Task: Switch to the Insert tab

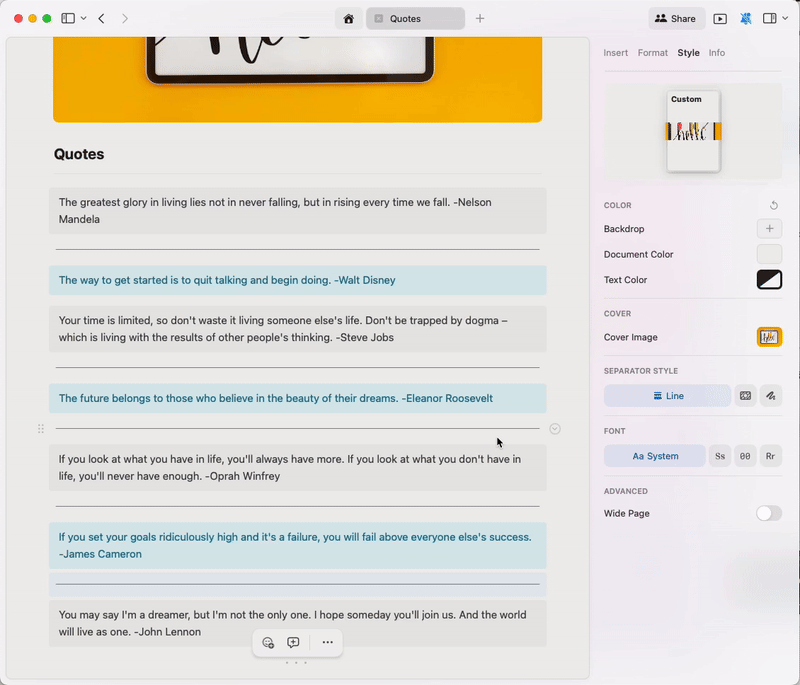Action: coord(615,53)
